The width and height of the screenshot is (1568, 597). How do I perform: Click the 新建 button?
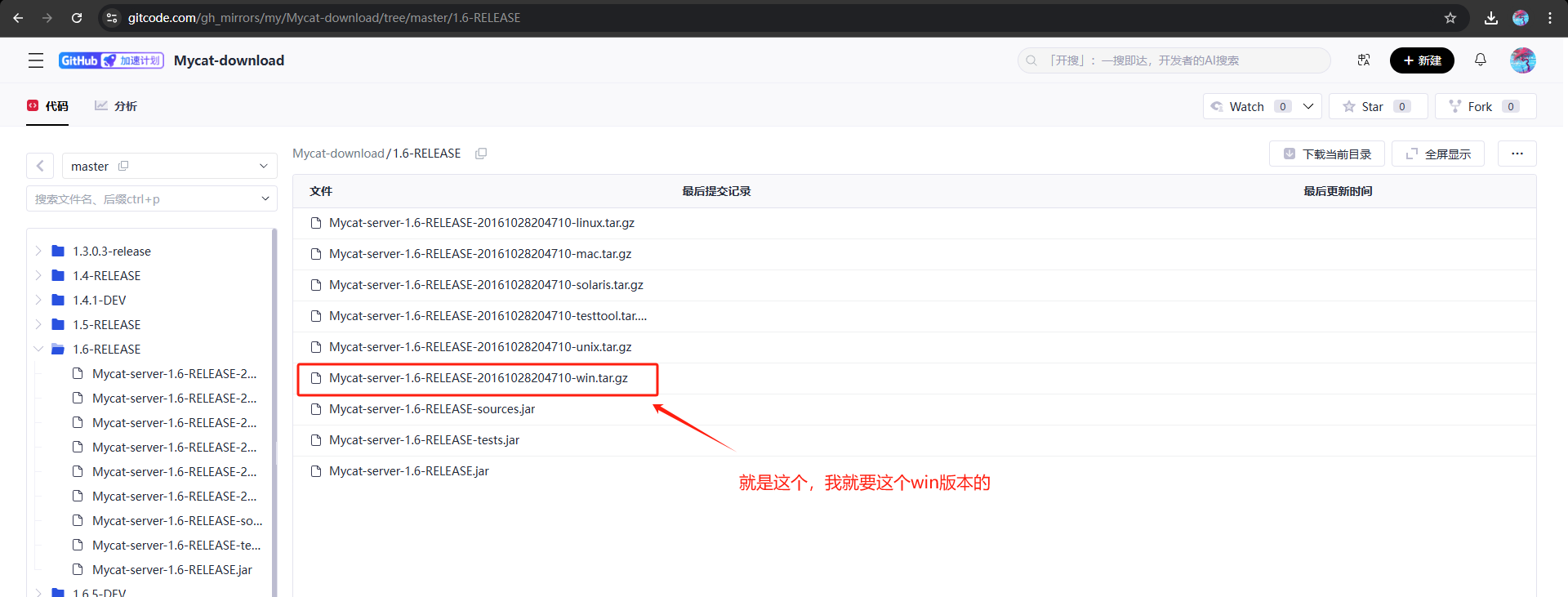1422,60
